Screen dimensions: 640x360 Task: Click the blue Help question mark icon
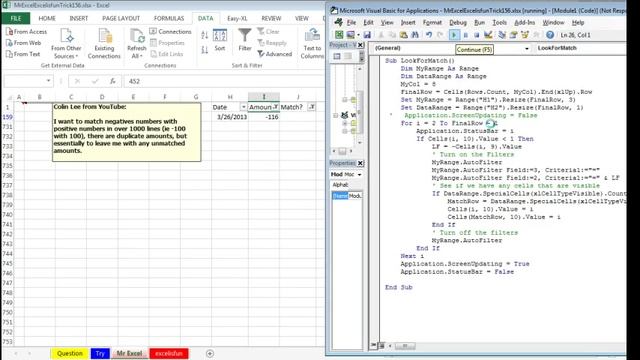(x=550, y=35)
